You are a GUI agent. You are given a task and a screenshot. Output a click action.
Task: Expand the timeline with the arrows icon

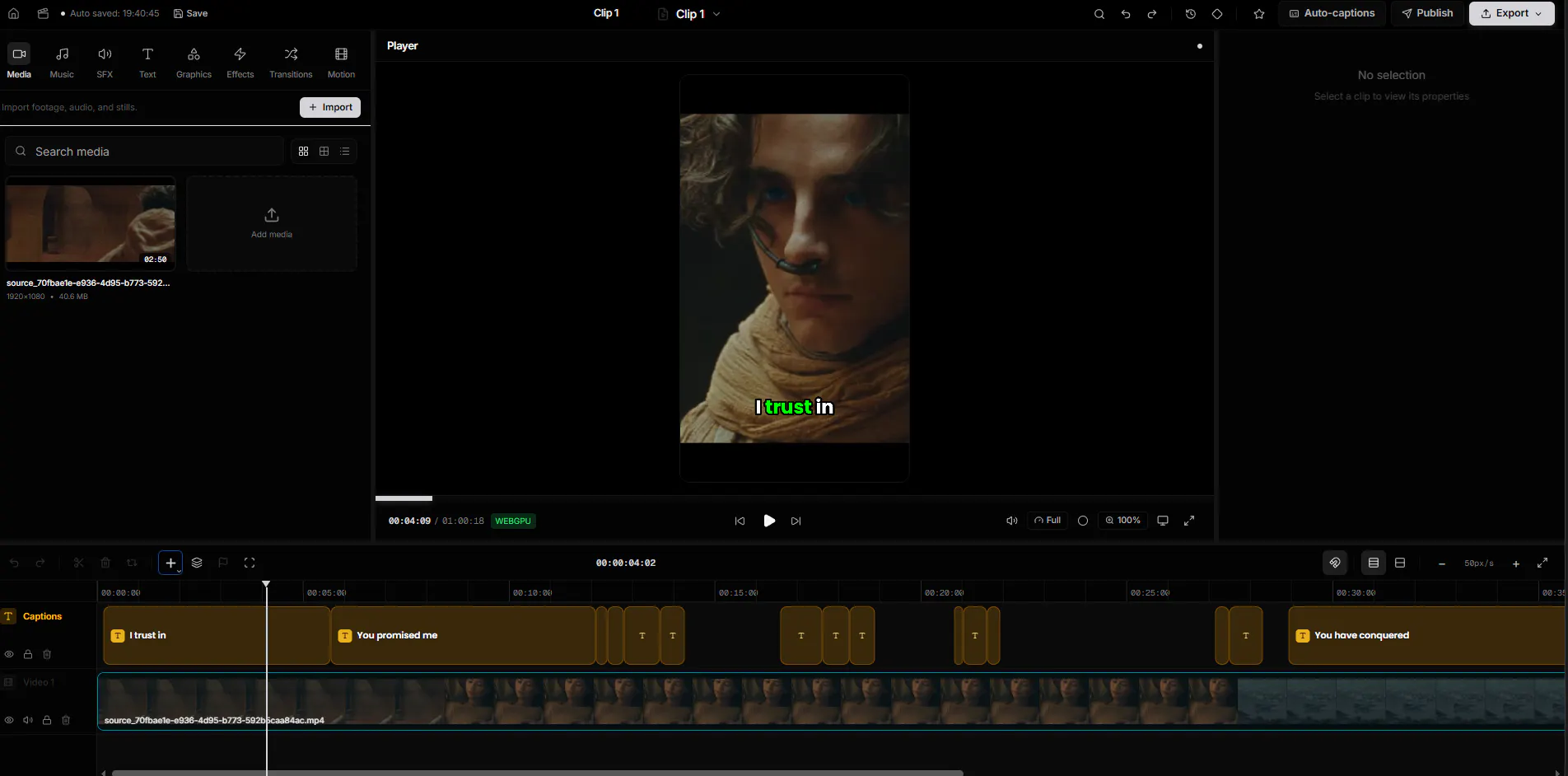1542,563
